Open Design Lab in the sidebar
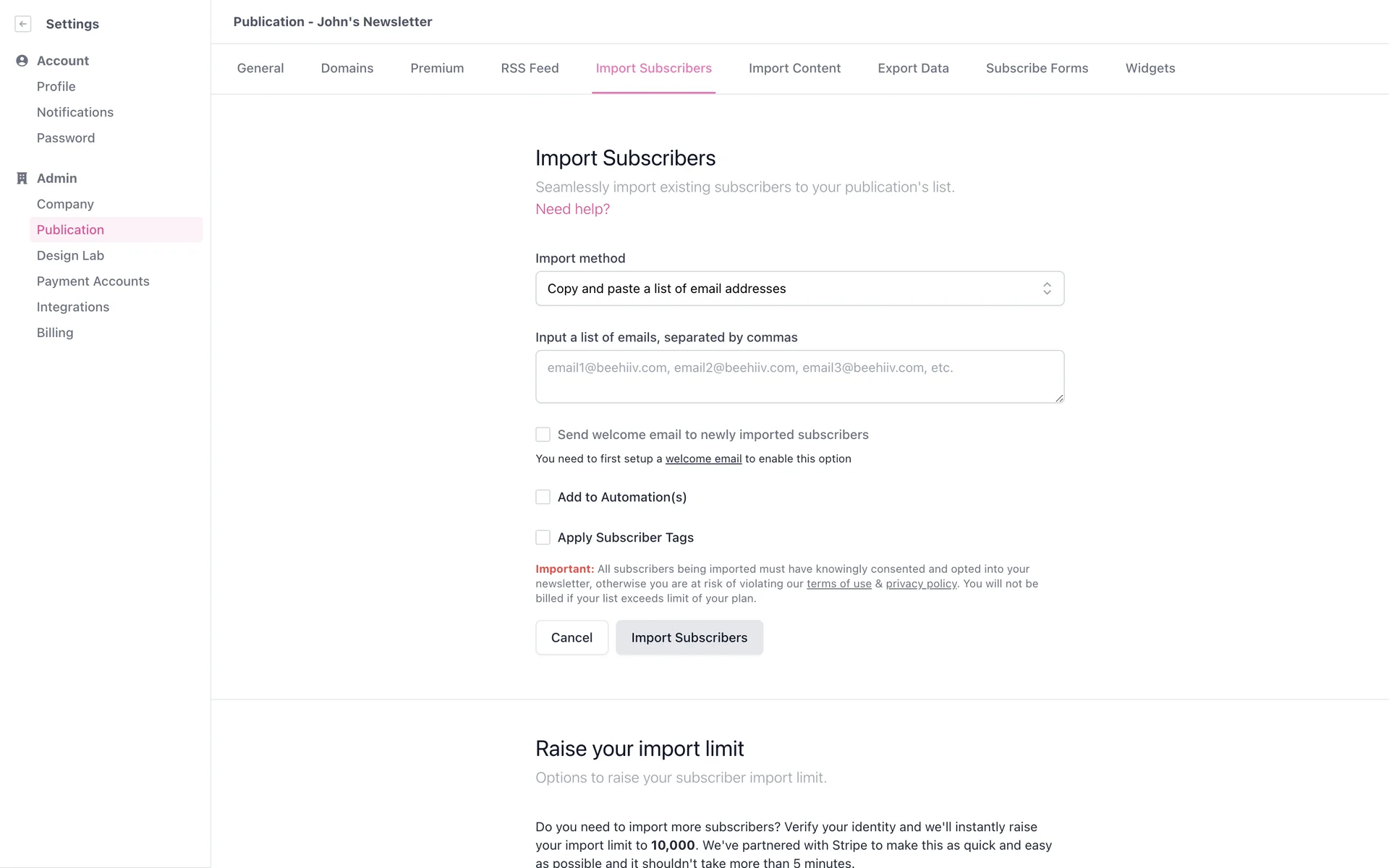Viewport: 1389px width, 868px height. pyautogui.click(x=70, y=255)
